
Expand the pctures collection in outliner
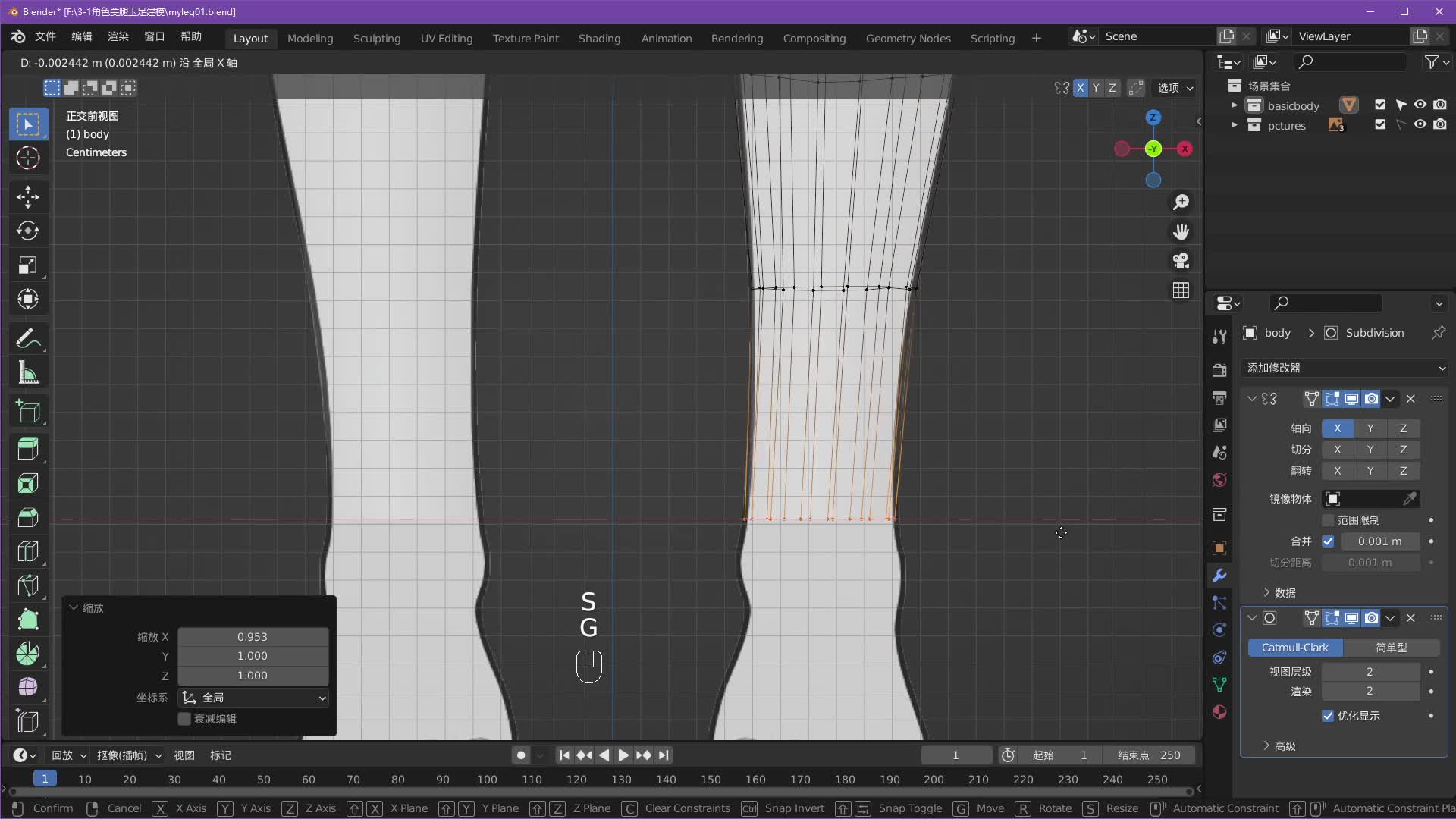pyautogui.click(x=1234, y=125)
